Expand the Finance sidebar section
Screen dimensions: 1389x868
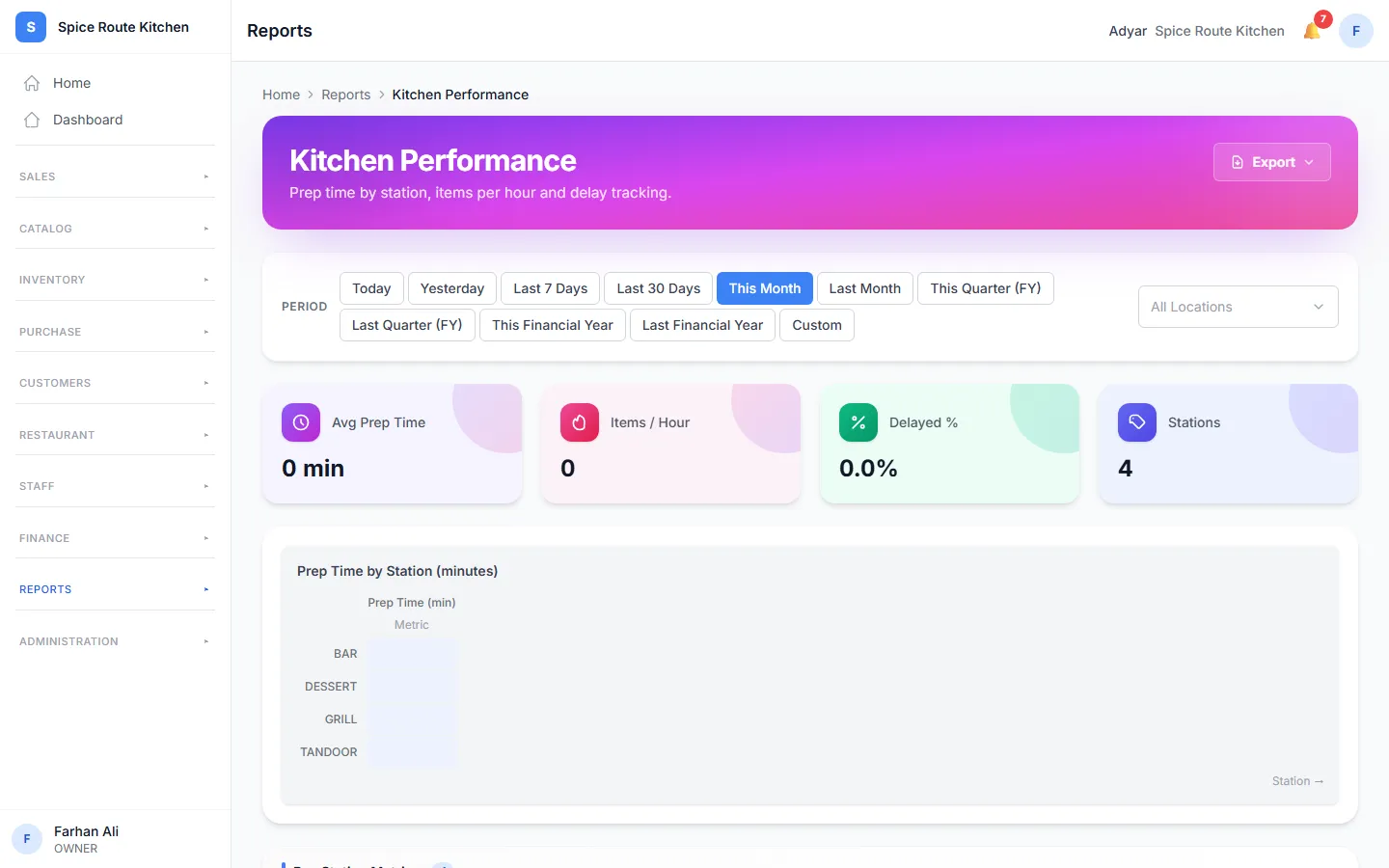pos(115,538)
